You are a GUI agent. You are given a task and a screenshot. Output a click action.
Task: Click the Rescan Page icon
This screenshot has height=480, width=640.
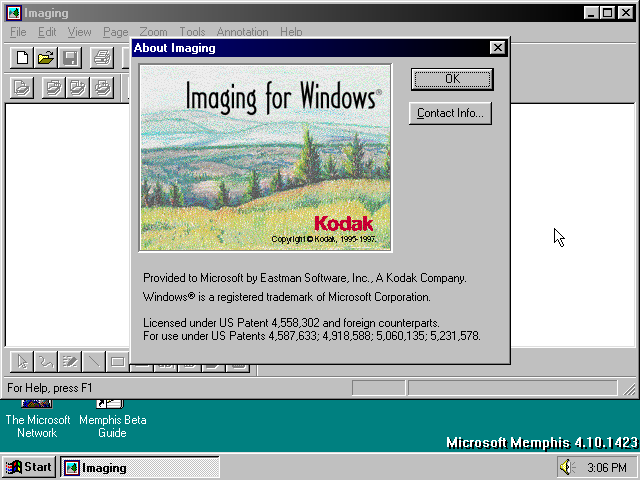click(102, 88)
